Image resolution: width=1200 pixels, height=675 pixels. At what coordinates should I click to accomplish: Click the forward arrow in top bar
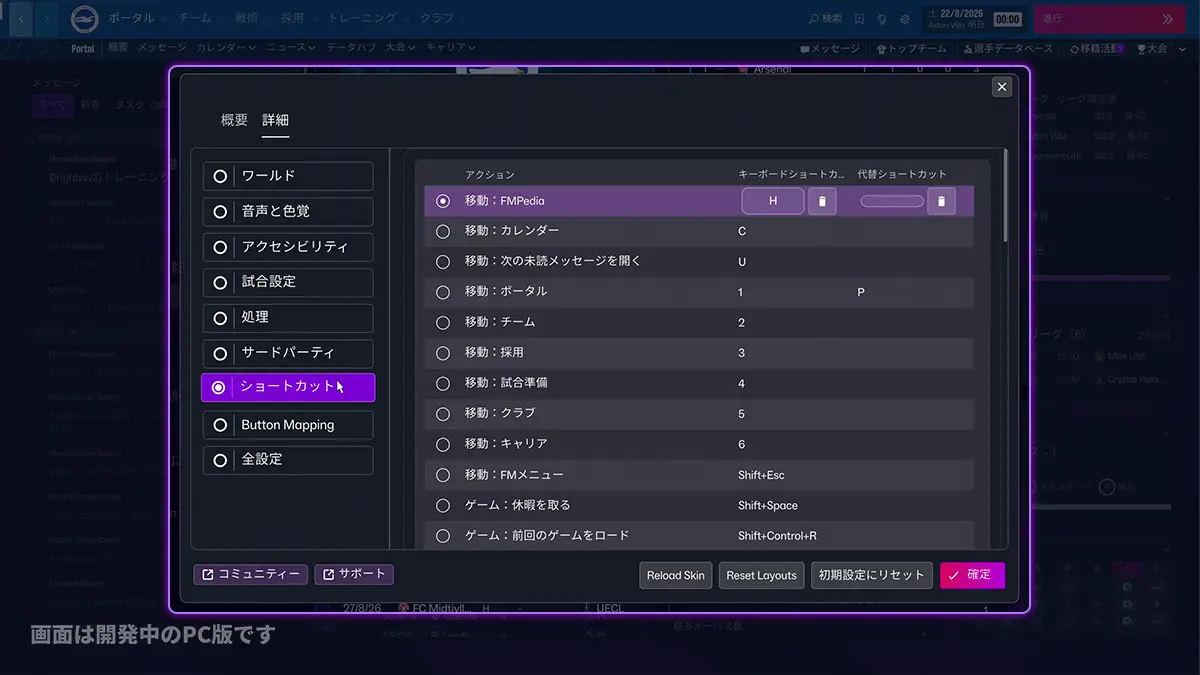[47, 18]
